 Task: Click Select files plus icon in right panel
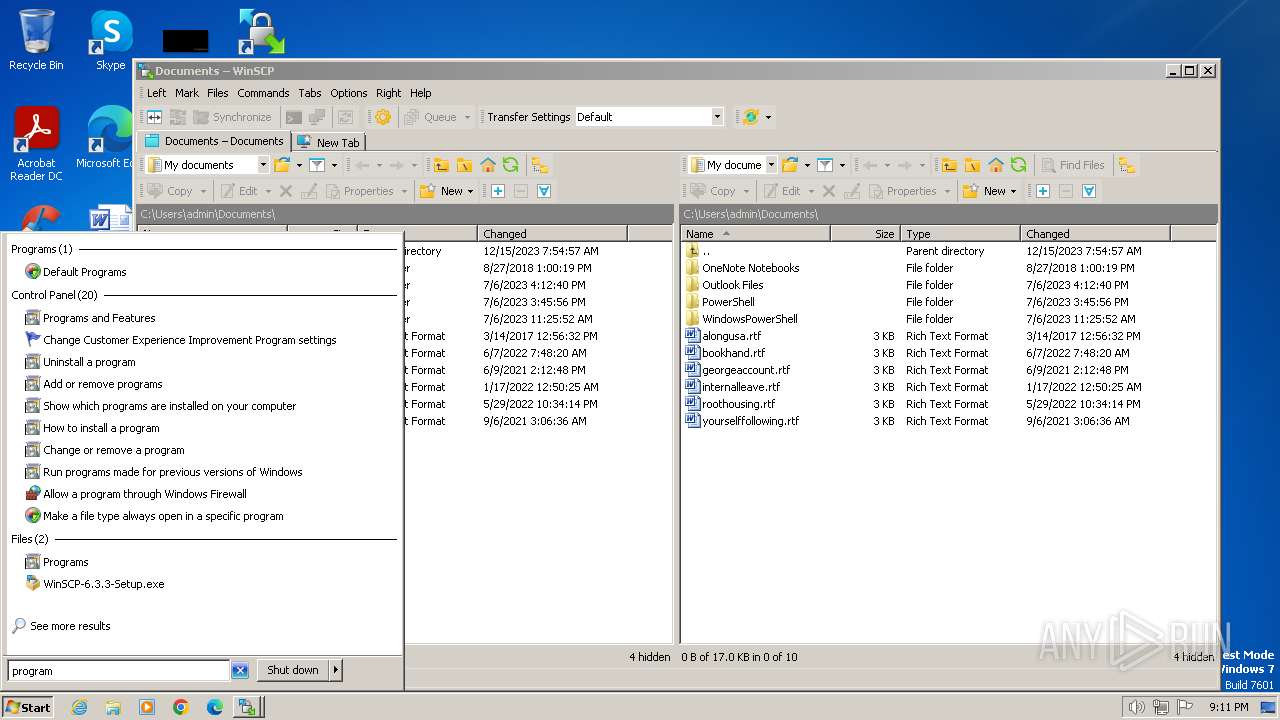coord(1042,191)
